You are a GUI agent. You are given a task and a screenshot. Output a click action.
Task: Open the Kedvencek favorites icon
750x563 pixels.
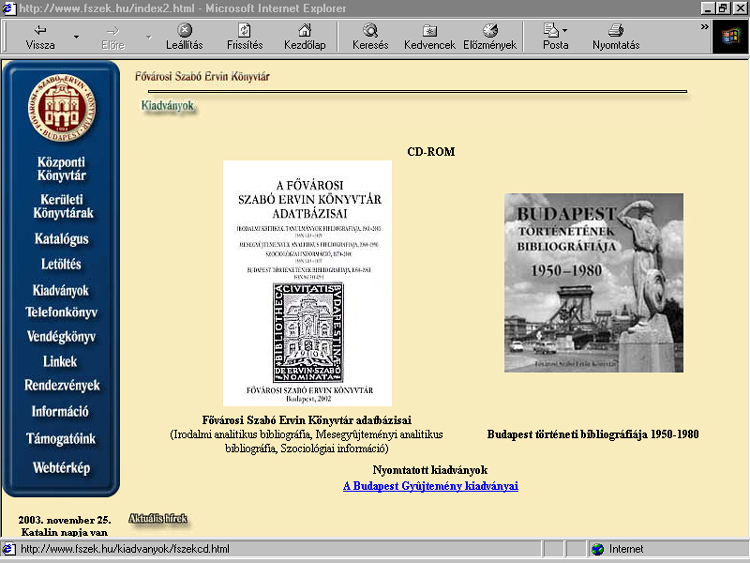coord(430,31)
